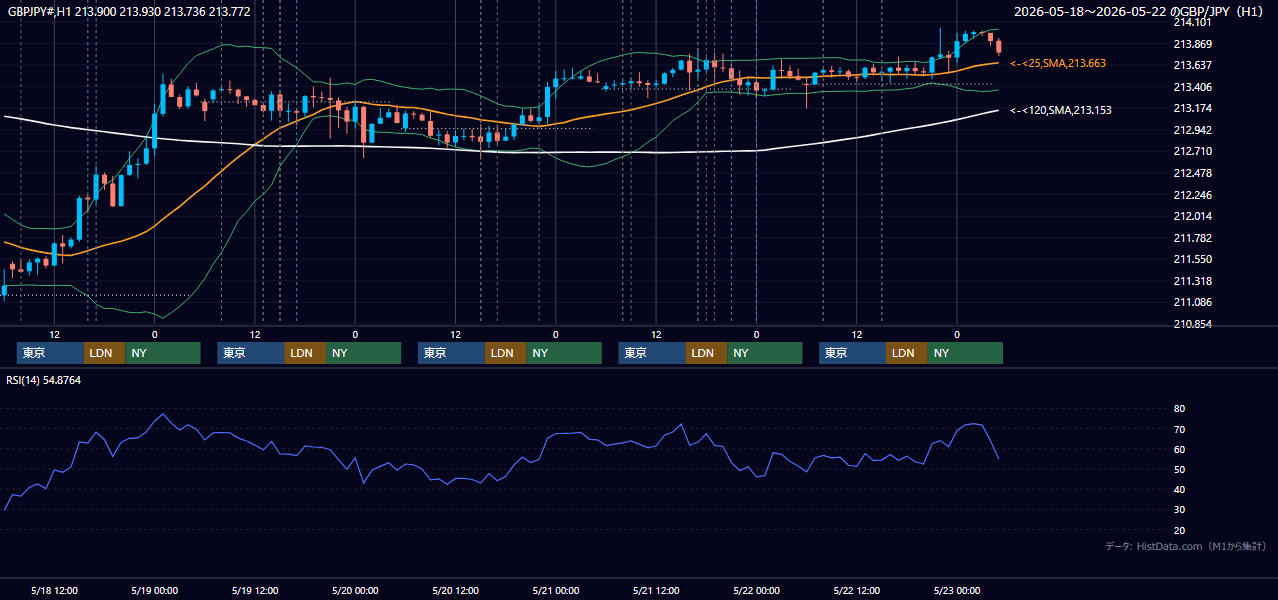
Task: Select the RSI scale value 40
Action: tap(1179, 489)
